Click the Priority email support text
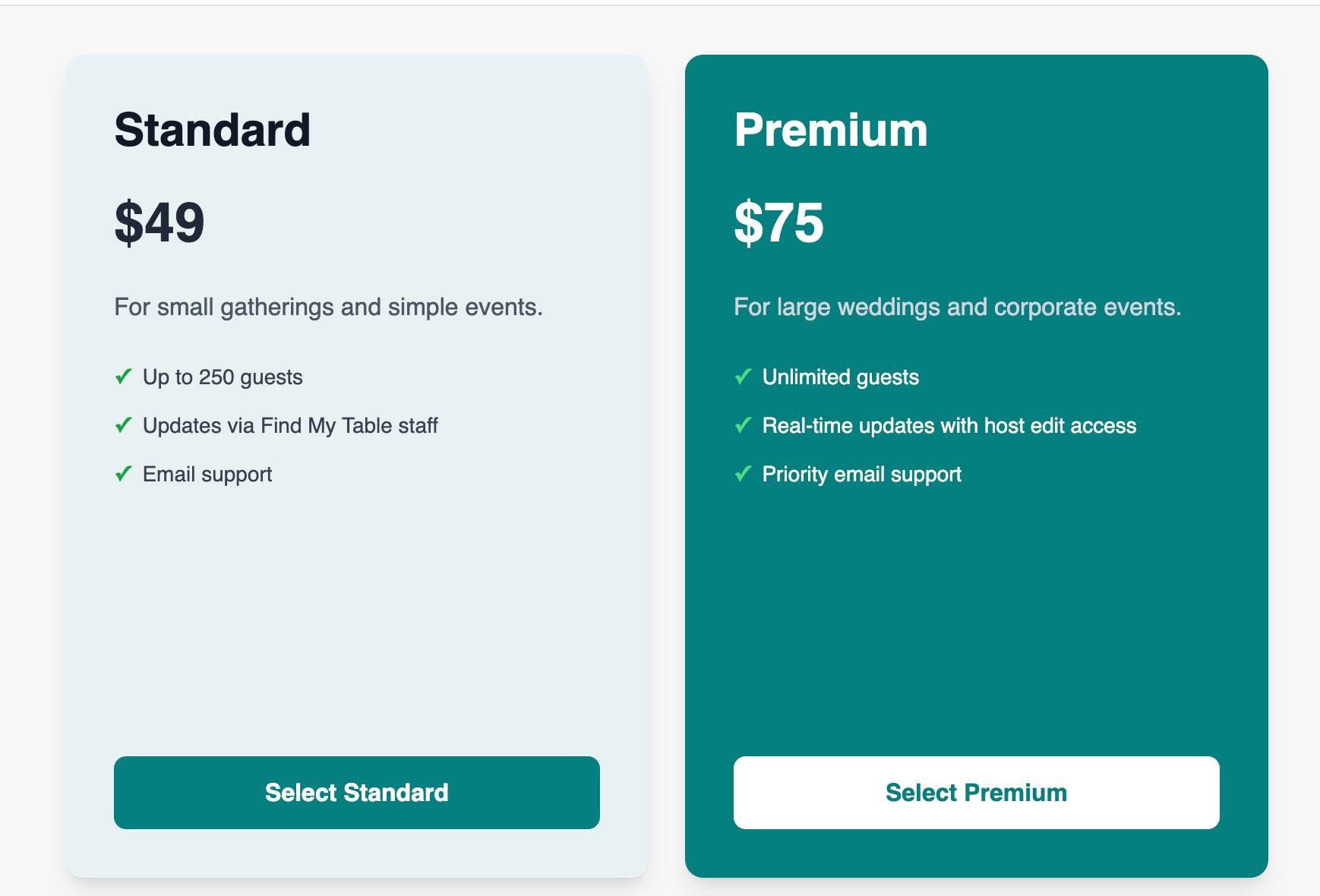 coord(862,475)
